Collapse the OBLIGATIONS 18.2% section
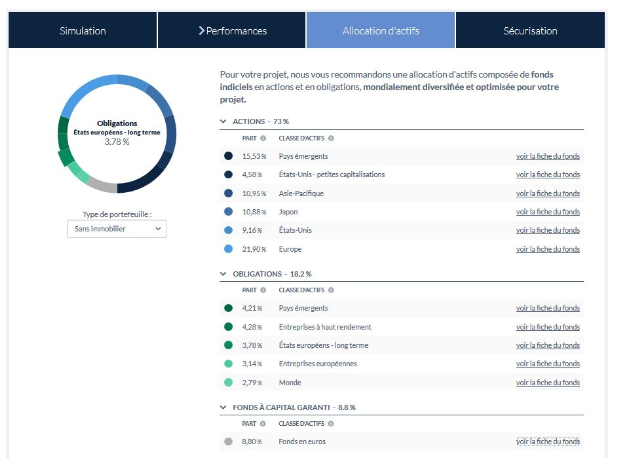Screen dimensions: 622x471 [x=223, y=273]
